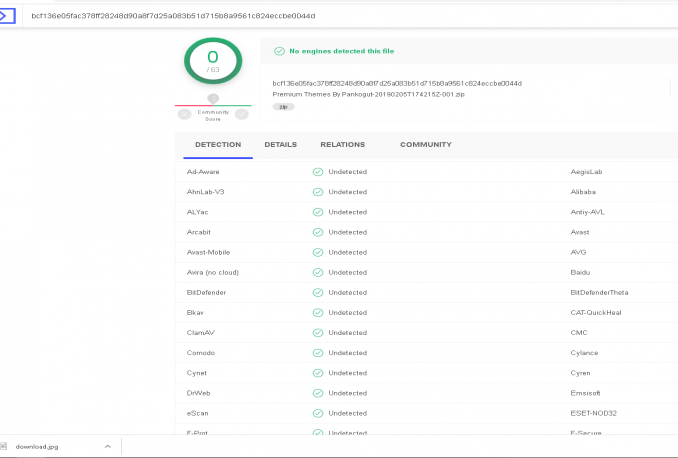Viewport: 678px width, 458px height.
Task: Switch to the DETECTION tab
Action: (x=218, y=145)
